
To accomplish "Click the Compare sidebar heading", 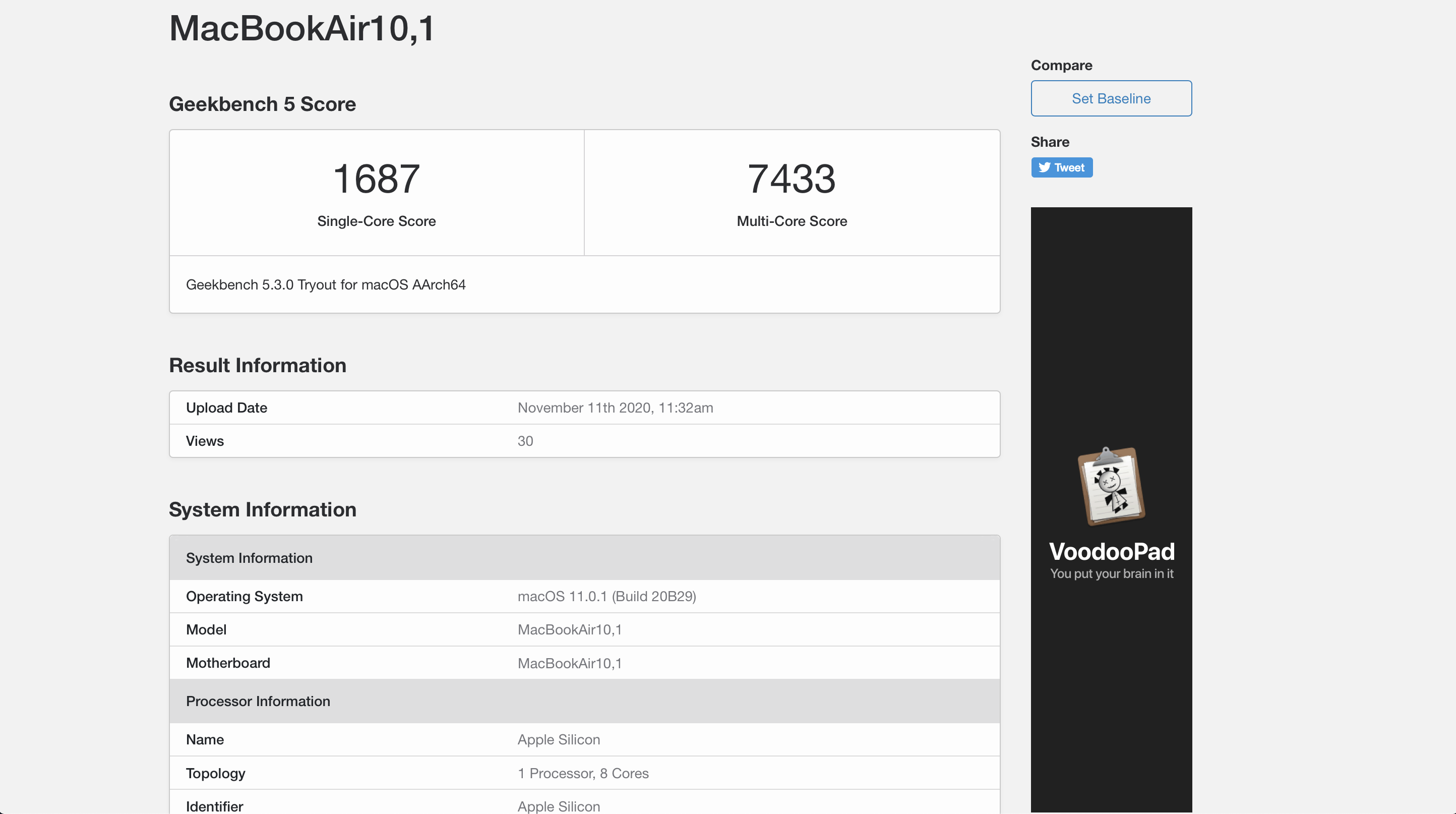I will 1061,65.
